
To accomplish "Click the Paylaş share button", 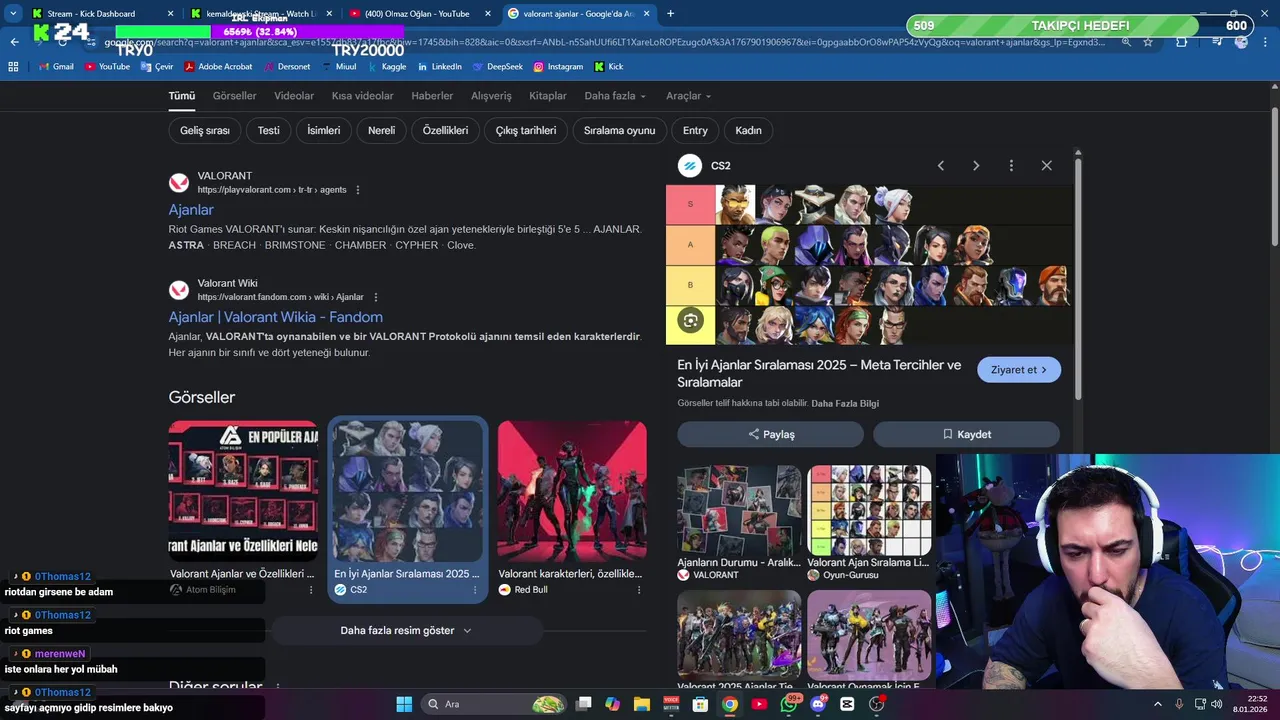I will point(770,434).
